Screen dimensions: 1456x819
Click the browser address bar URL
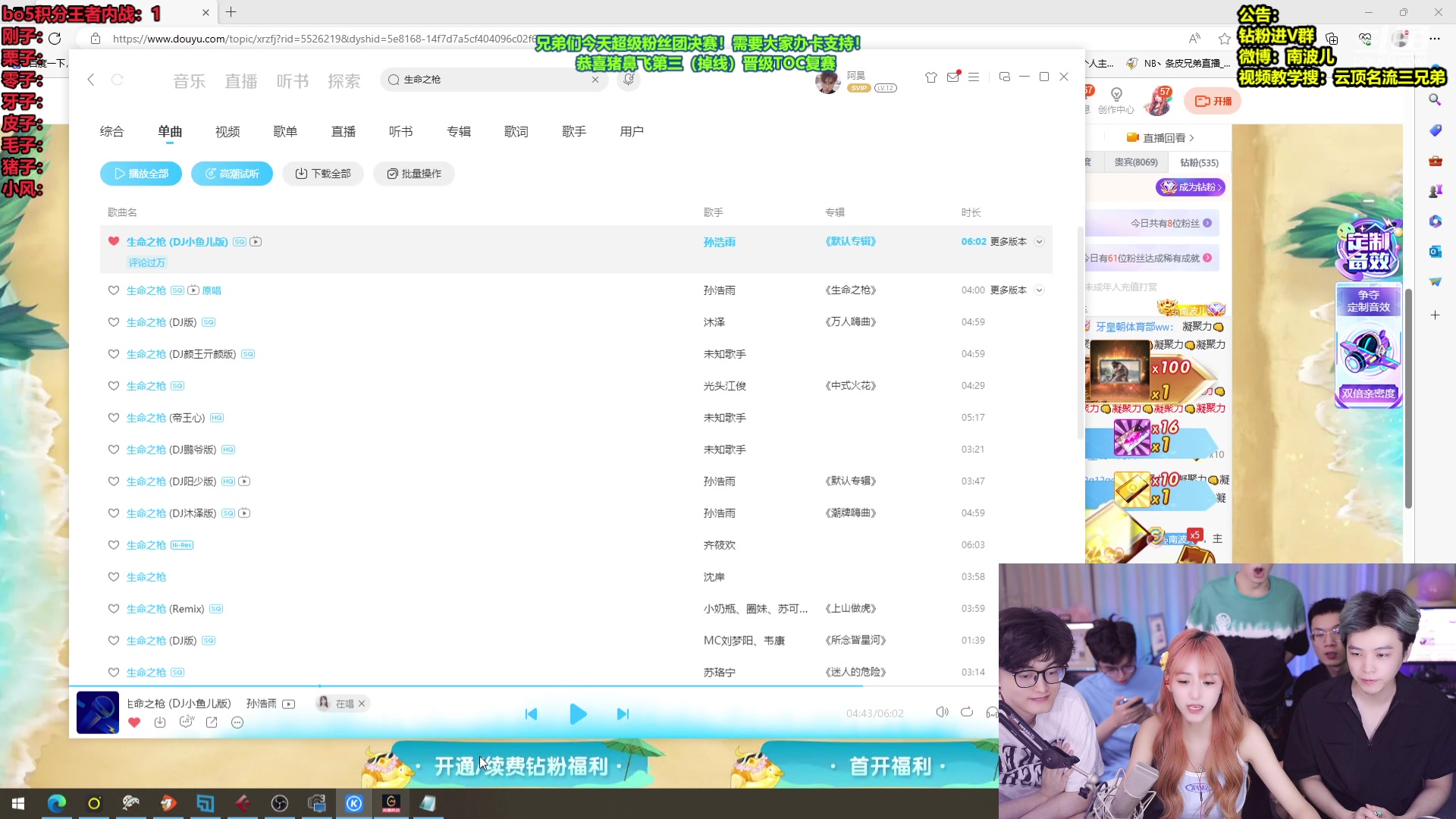pos(325,39)
